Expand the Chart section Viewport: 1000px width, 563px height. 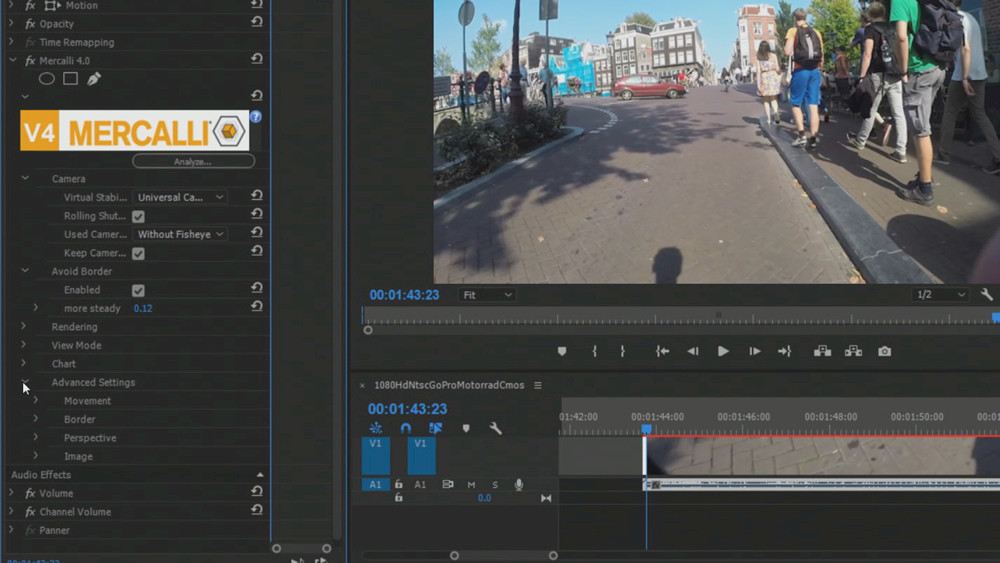(x=24, y=363)
